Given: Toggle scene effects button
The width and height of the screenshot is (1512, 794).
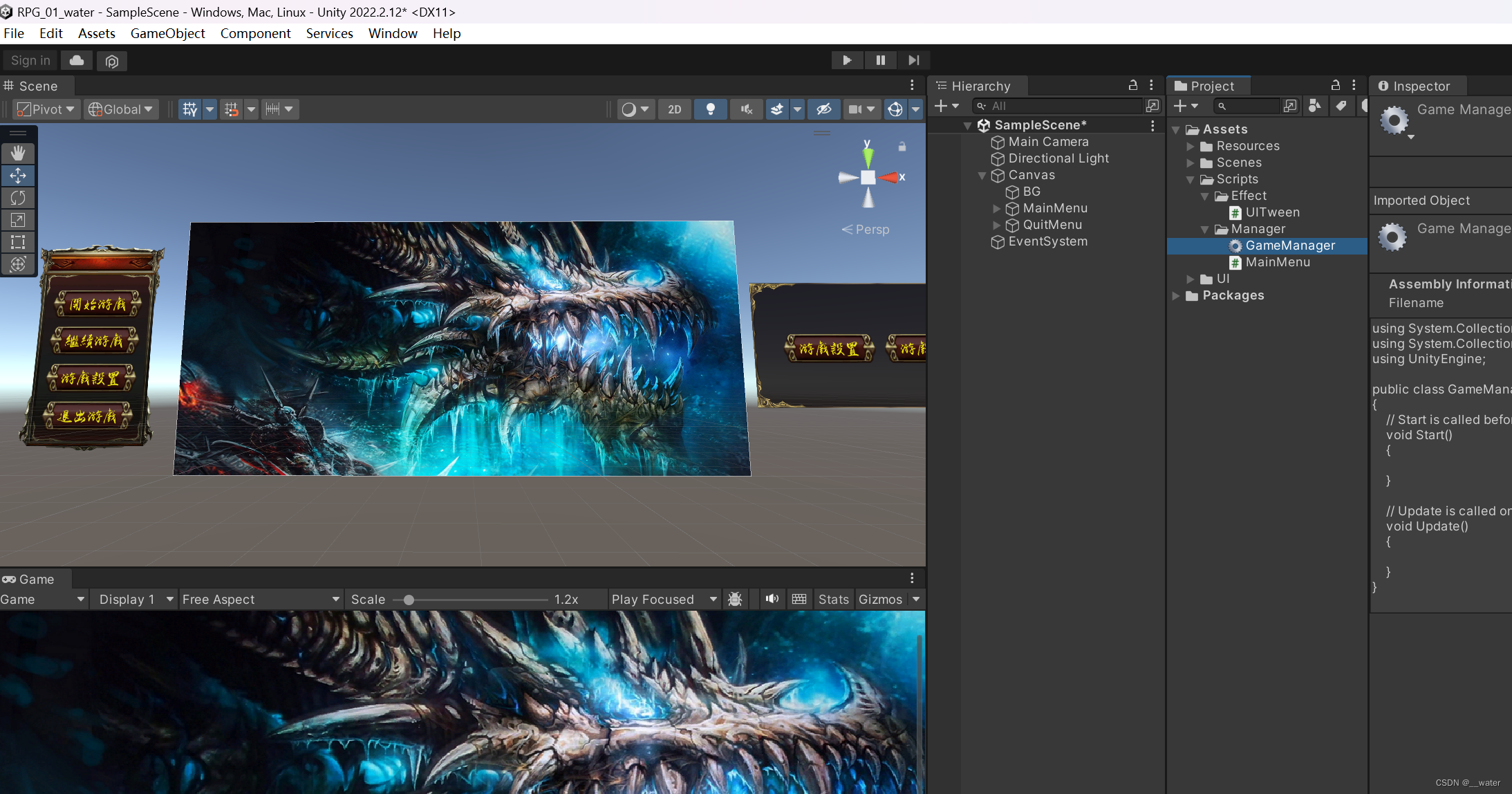Looking at the screenshot, I should pyautogui.click(x=777, y=109).
